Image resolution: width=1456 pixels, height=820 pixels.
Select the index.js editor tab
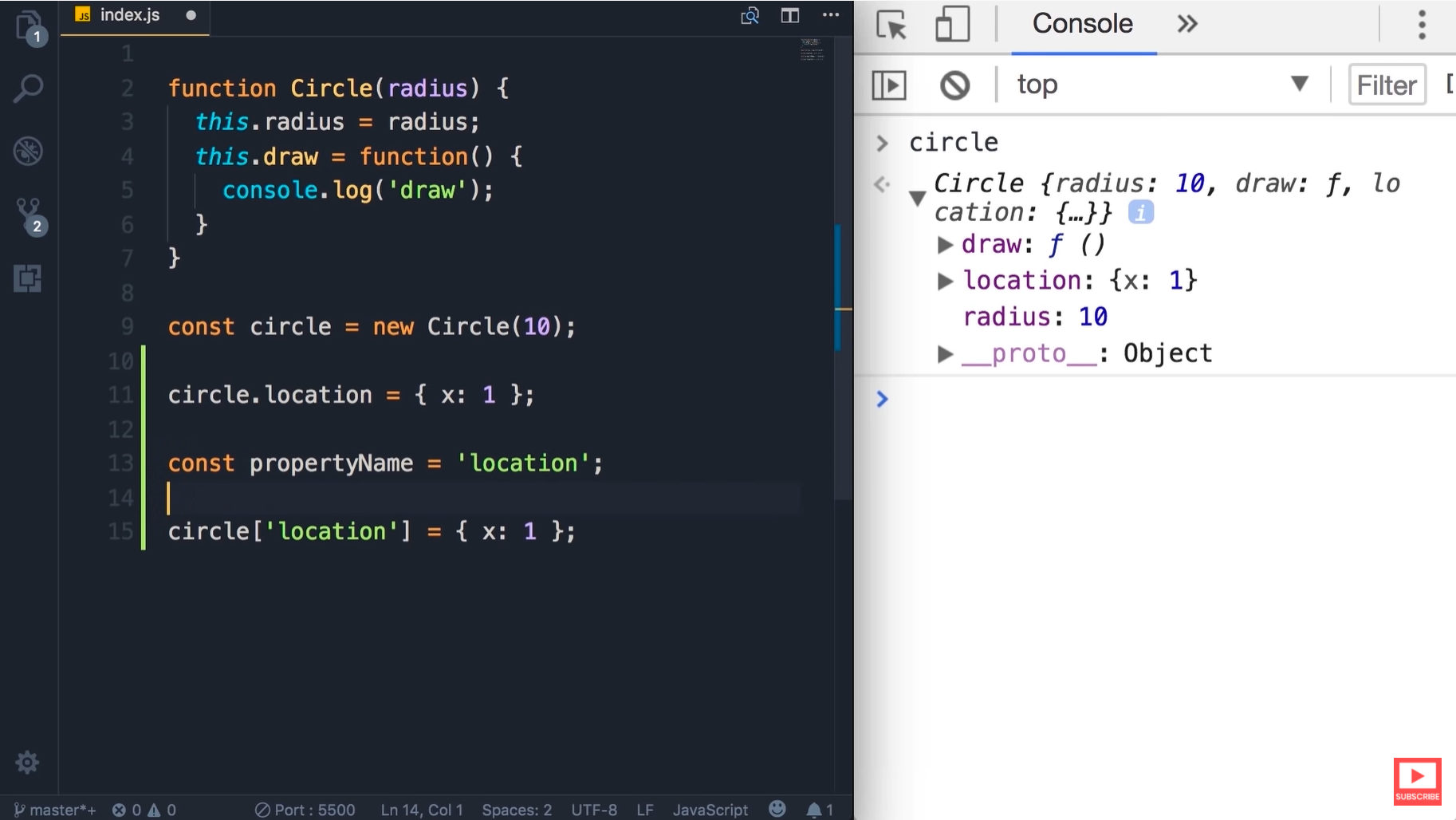133,15
